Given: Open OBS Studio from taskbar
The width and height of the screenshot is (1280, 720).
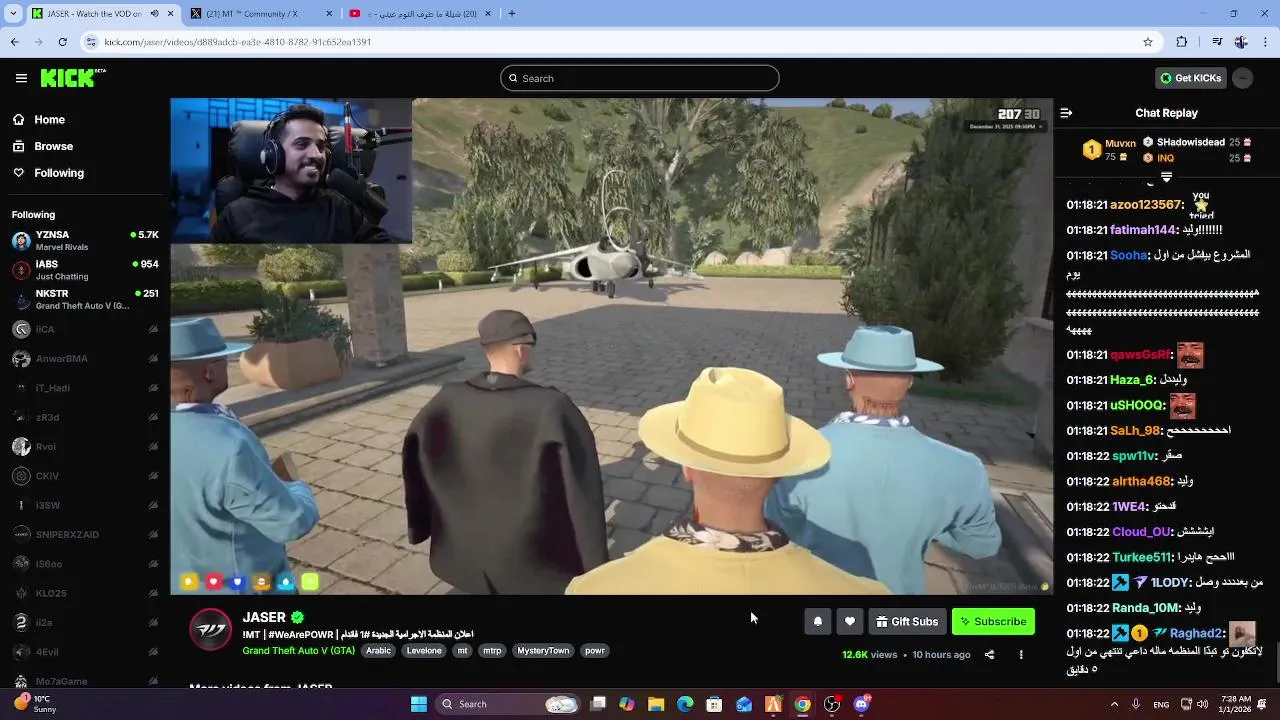Looking at the screenshot, I should 832,704.
